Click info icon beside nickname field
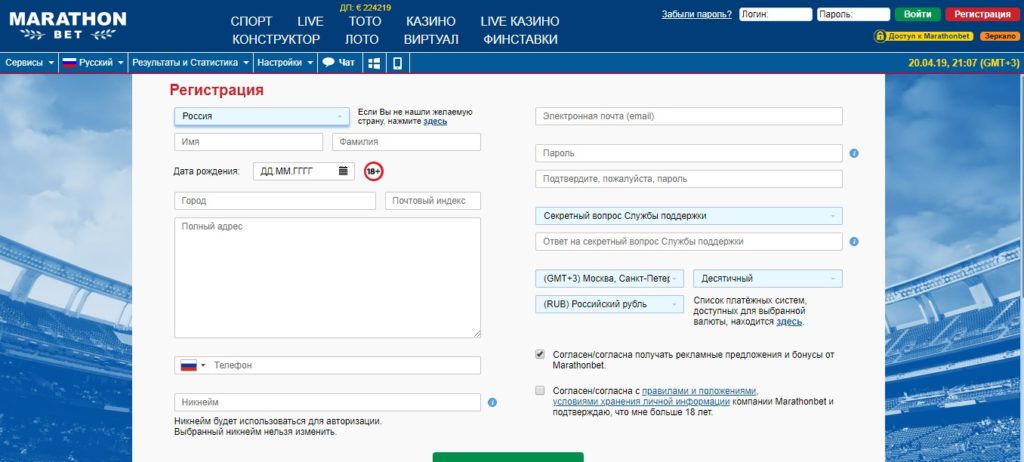Screen dimensions: 1024x462 click(492, 403)
